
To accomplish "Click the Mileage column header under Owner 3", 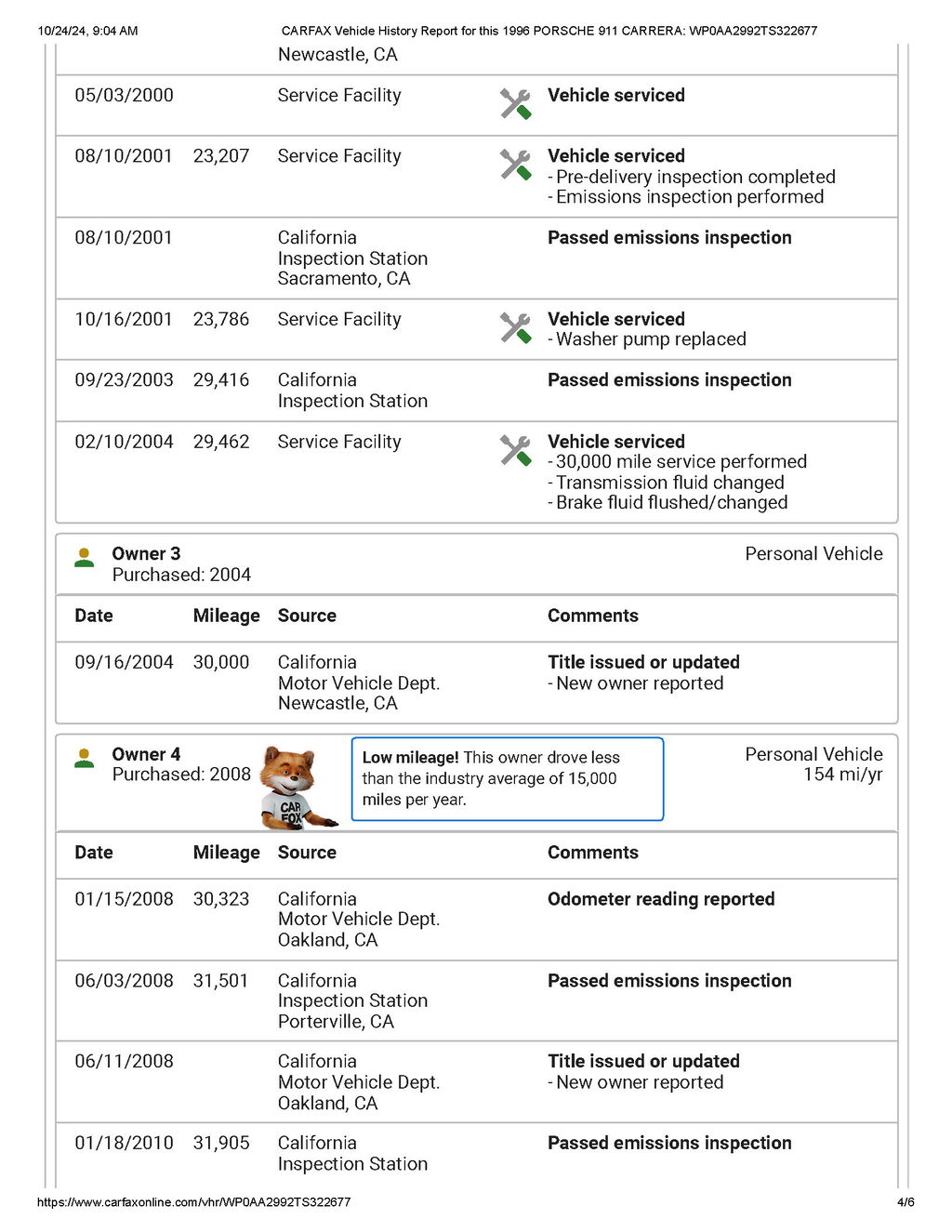I will click(226, 616).
